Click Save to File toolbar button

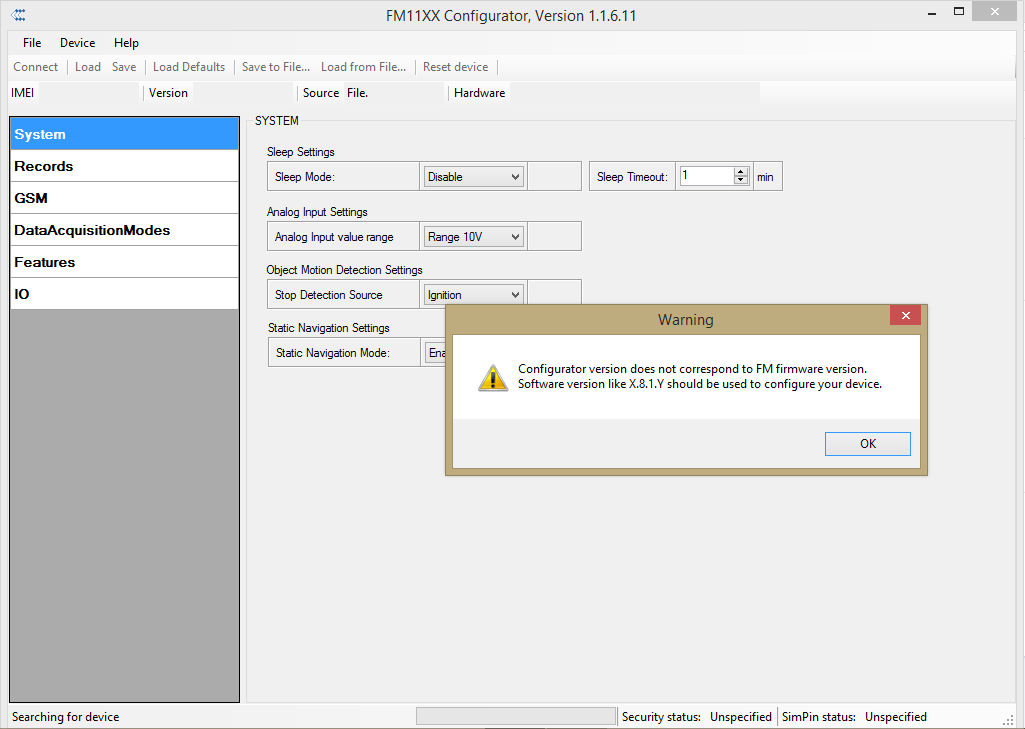point(275,67)
